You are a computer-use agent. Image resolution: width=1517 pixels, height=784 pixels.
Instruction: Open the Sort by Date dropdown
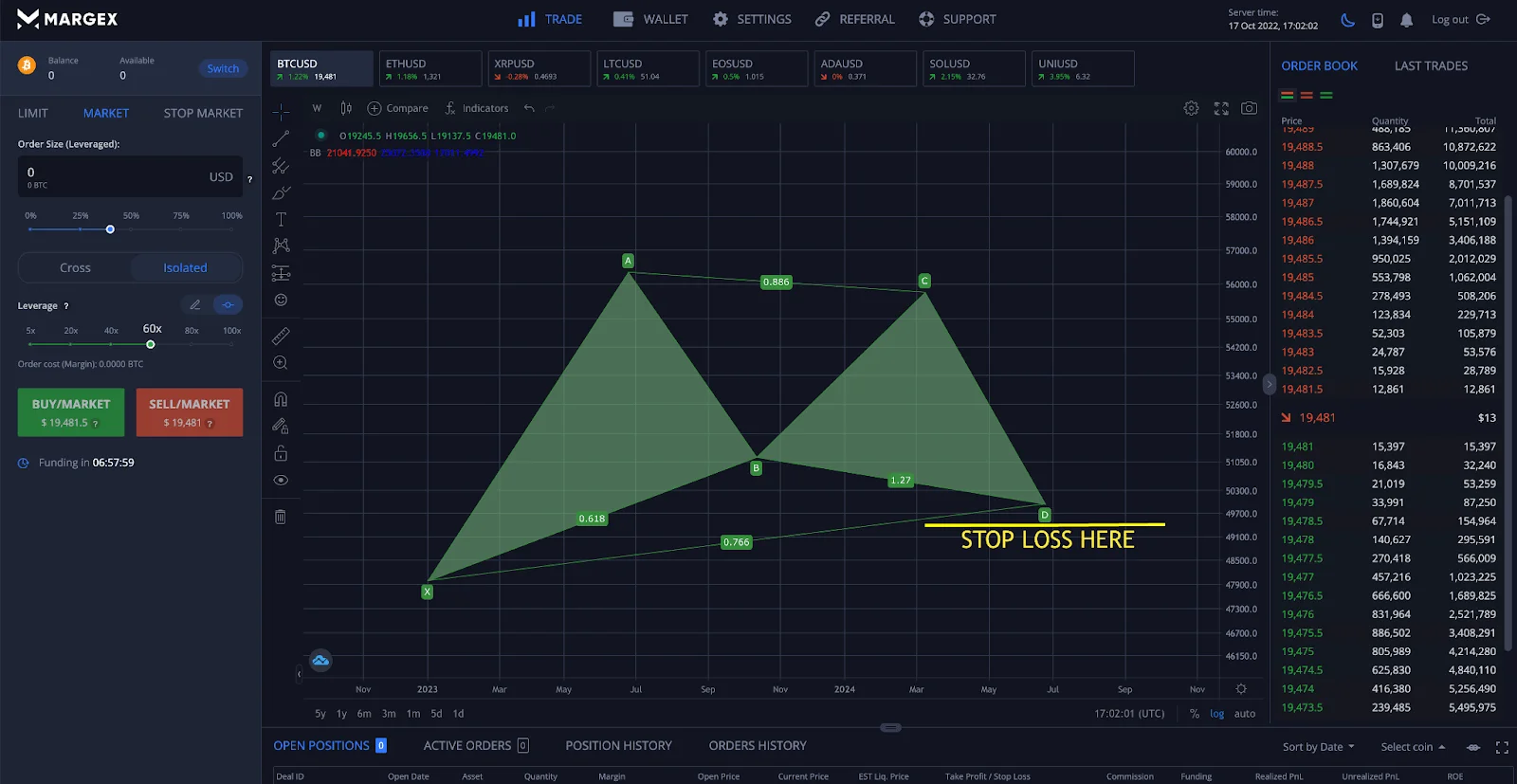[x=1318, y=747]
